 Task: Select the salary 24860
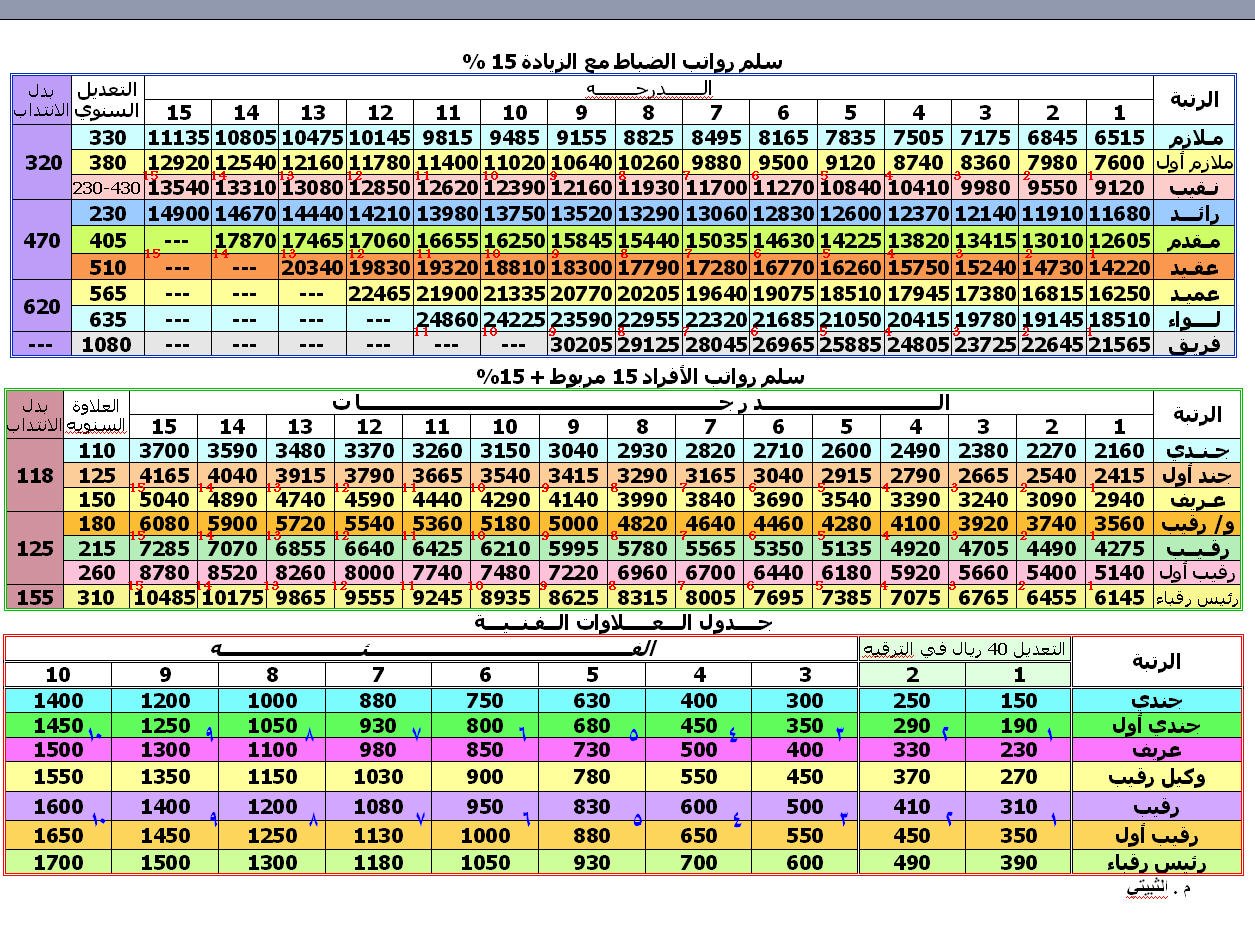coord(447,320)
